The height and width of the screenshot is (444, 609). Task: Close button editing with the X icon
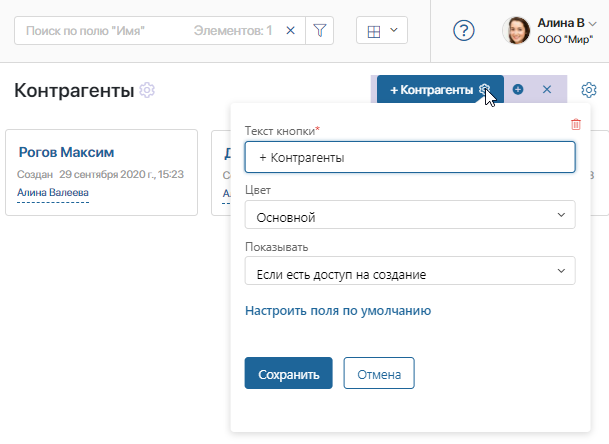click(547, 89)
